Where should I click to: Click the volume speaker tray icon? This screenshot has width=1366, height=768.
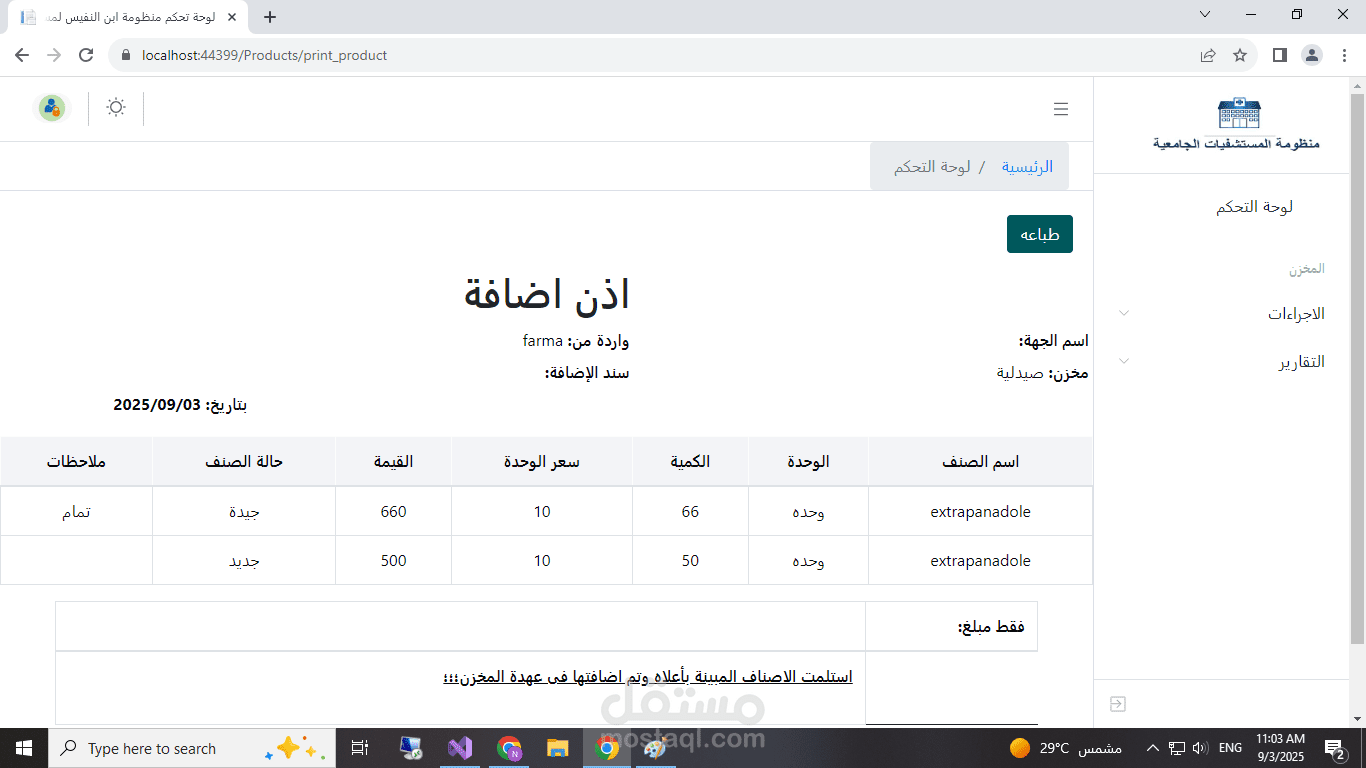coord(1200,748)
